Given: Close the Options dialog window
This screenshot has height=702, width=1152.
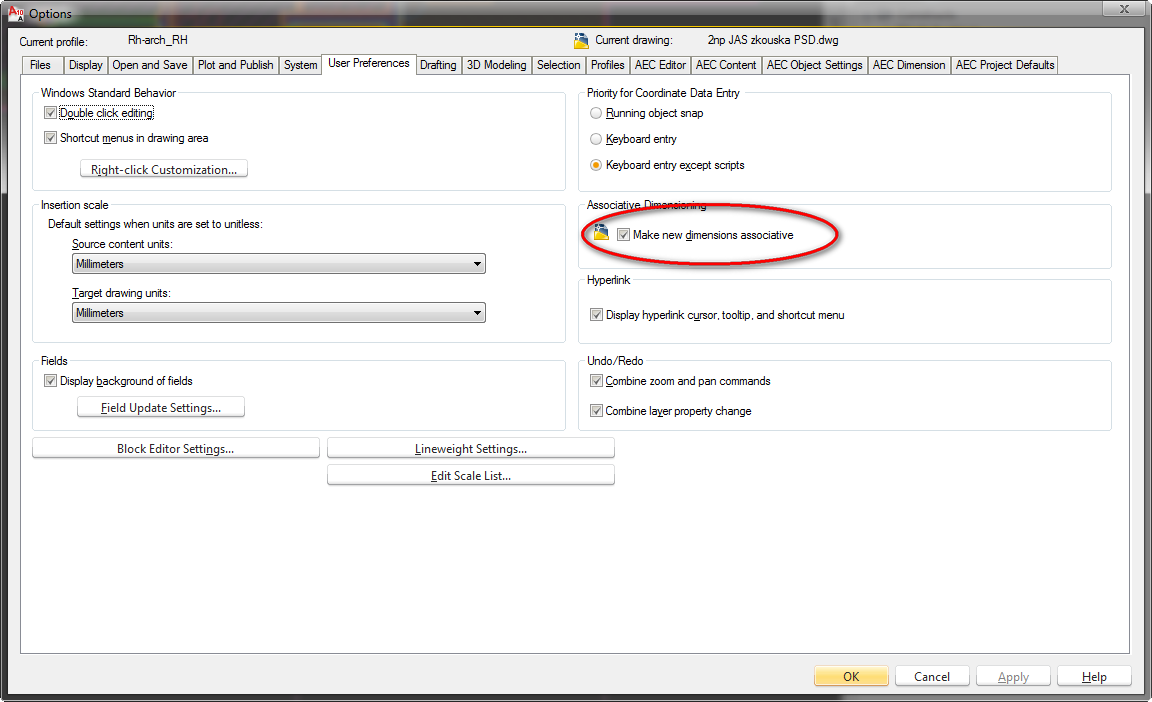Looking at the screenshot, I should click(1125, 10).
